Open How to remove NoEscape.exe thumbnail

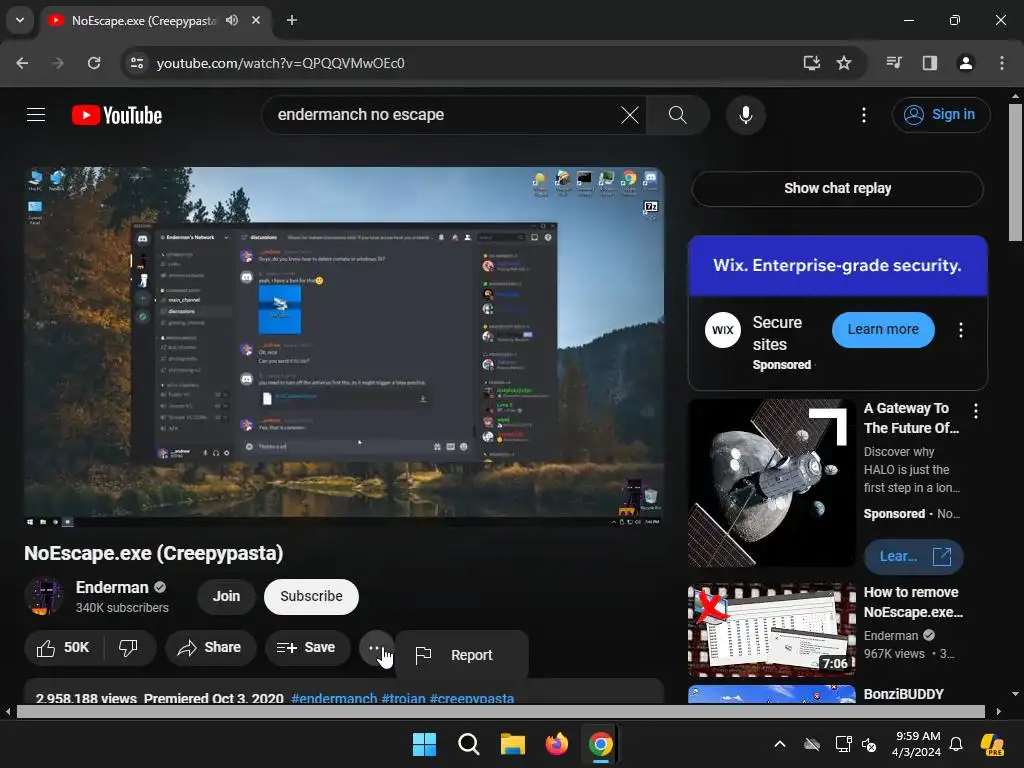click(x=771, y=630)
